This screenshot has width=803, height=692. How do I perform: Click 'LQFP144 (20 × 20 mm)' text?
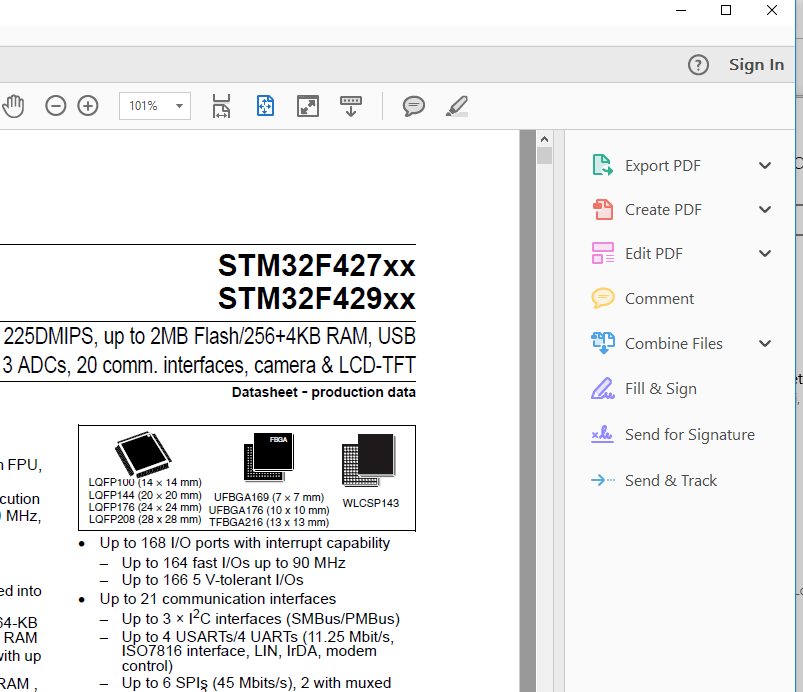145,495
